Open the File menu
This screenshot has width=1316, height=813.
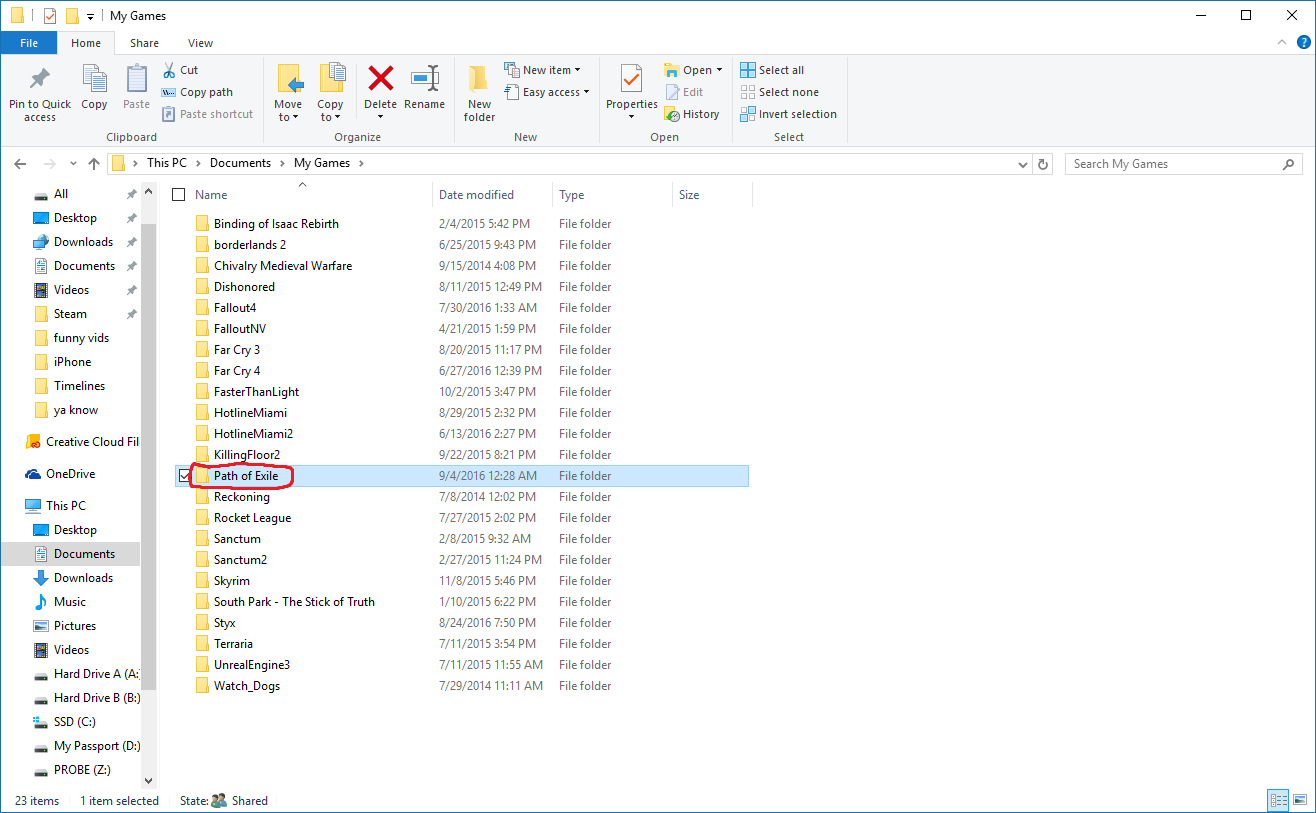click(29, 43)
